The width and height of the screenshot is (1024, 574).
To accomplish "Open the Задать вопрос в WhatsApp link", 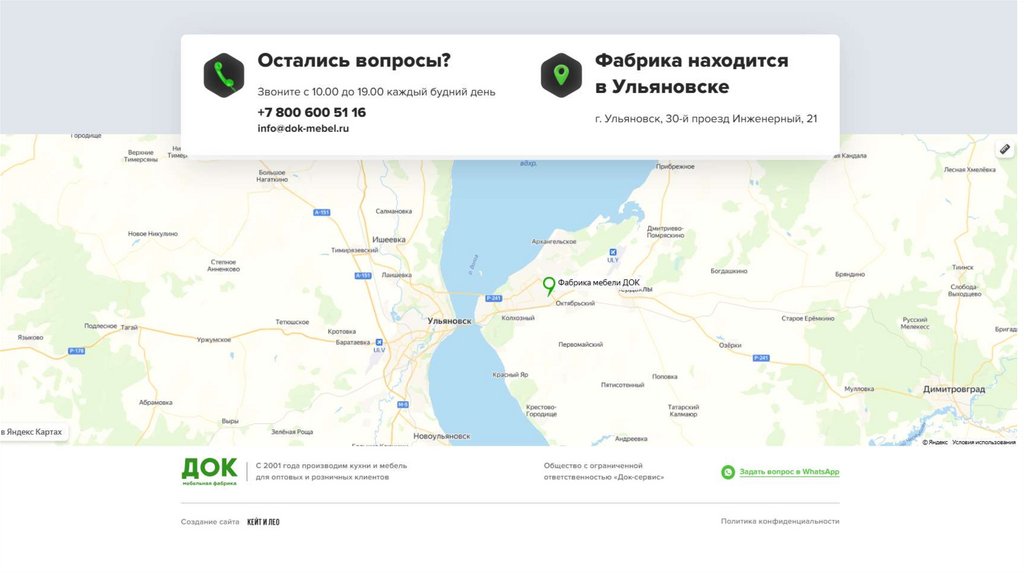I will (x=789, y=472).
